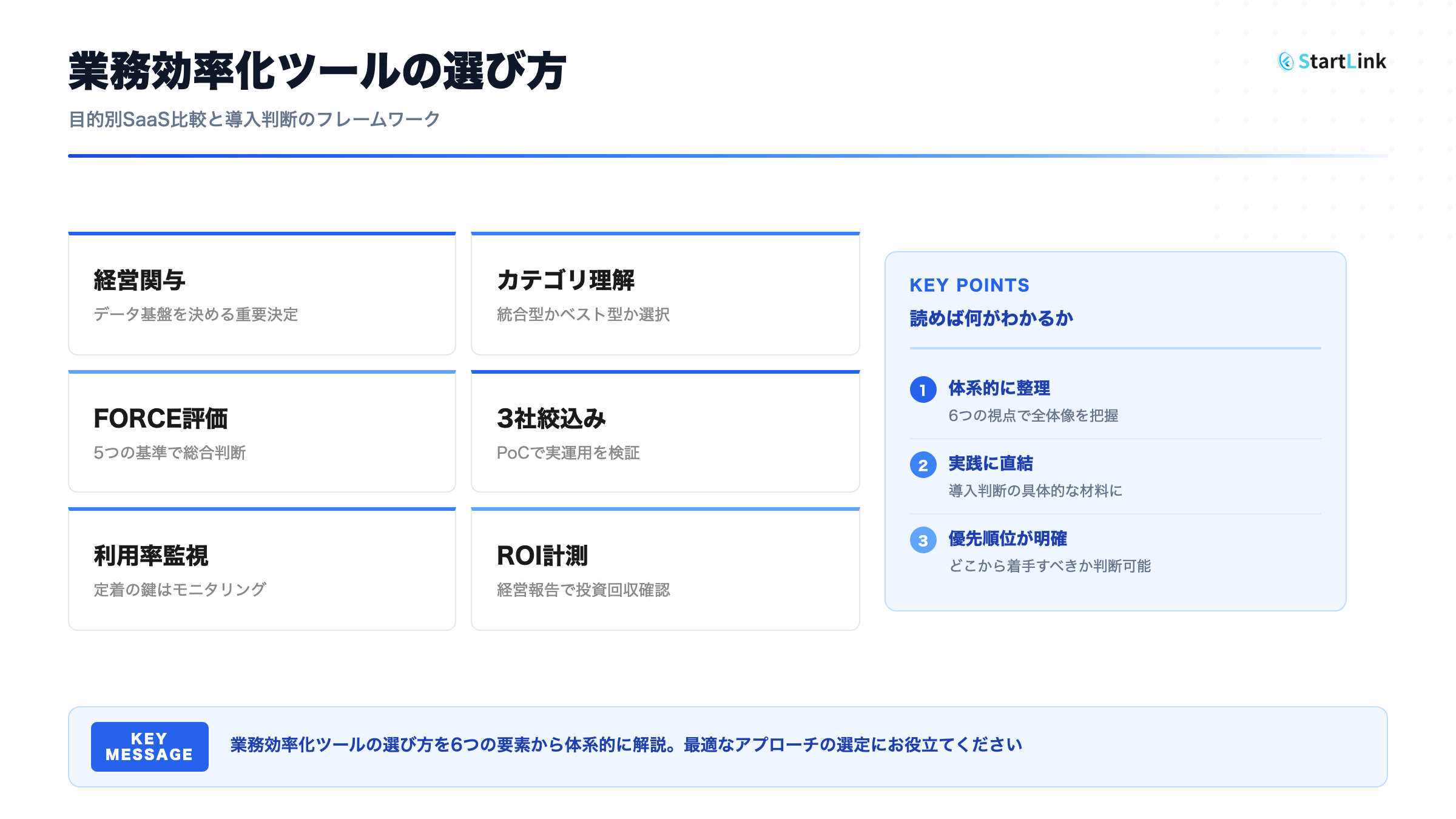Screen dimensions: 1456x819
Task: Click the number 3 circle badge
Action: coord(923,540)
